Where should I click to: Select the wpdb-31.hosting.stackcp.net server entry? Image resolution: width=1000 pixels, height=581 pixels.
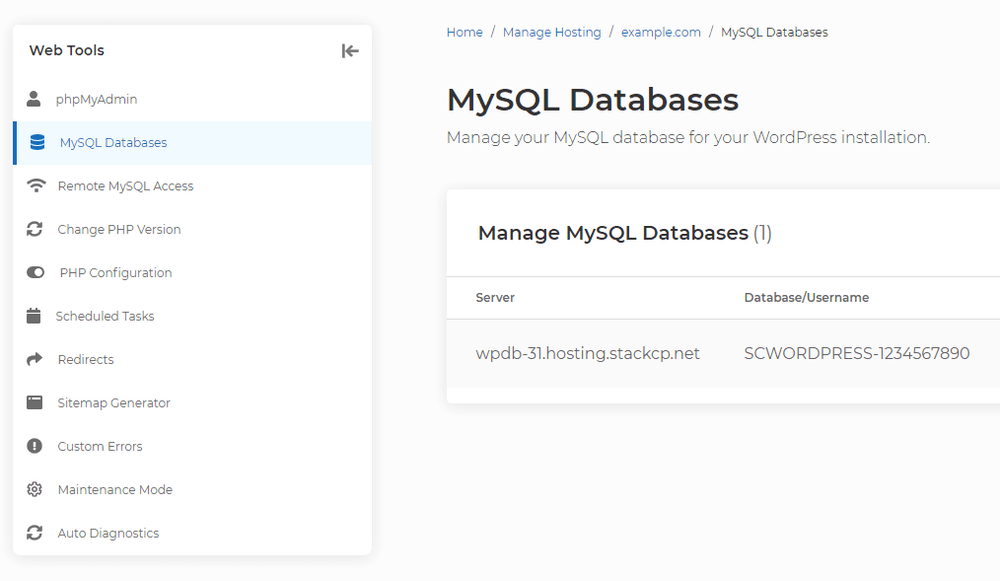pyautogui.click(x=588, y=353)
